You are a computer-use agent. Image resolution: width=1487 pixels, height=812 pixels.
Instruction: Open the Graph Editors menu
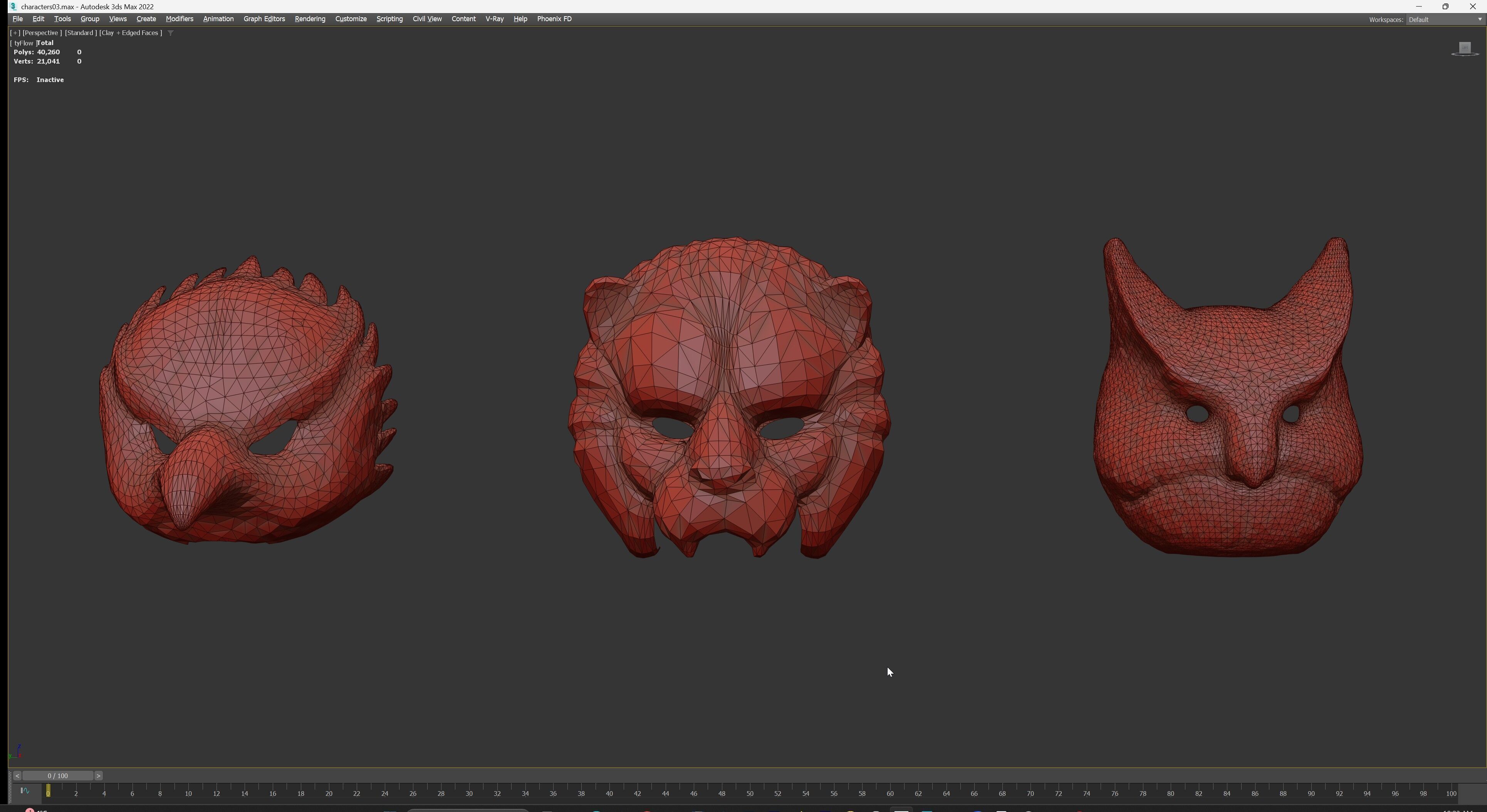(x=264, y=19)
